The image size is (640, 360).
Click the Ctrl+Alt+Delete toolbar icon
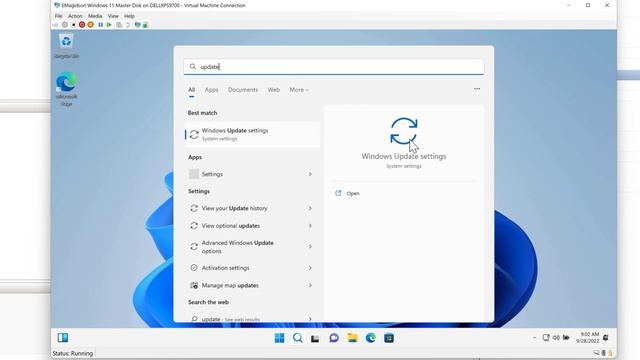coord(55,25)
